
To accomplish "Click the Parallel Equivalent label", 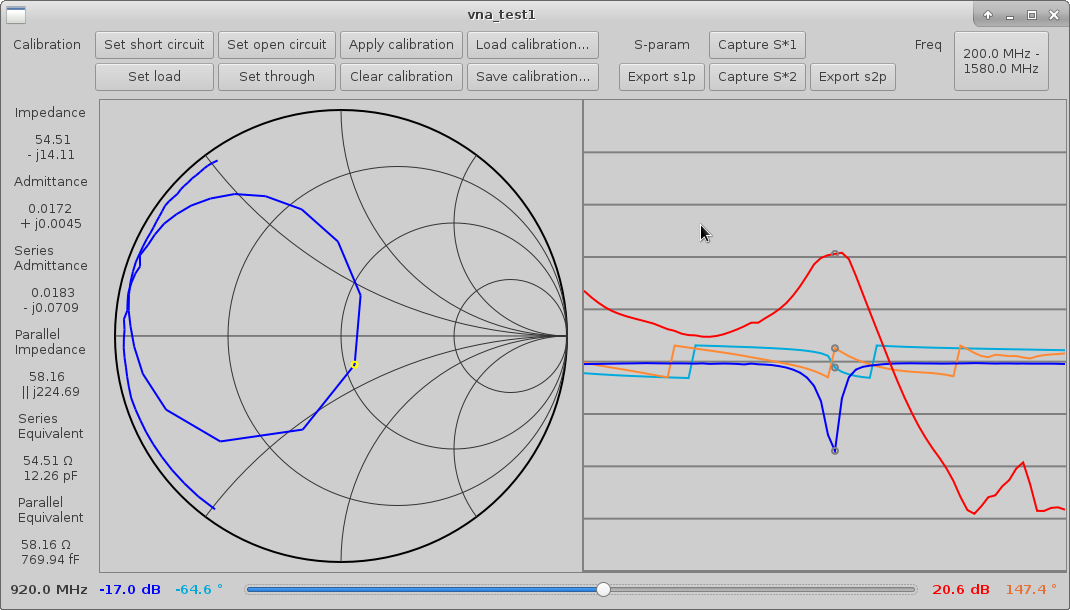I will click(50, 510).
